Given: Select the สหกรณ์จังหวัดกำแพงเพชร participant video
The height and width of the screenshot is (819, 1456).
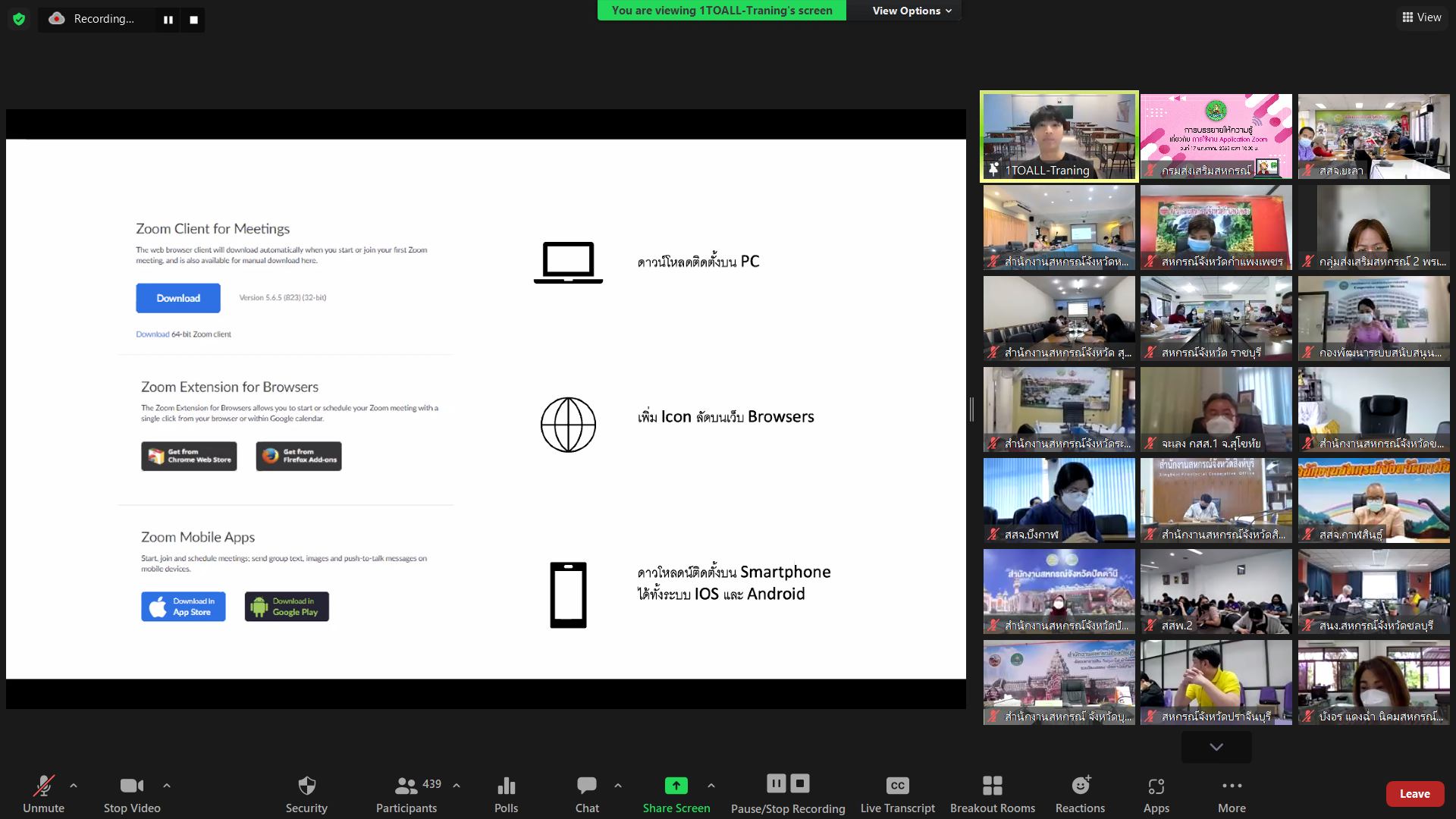Looking at the screenshot, I should (x=1216, y=227).
